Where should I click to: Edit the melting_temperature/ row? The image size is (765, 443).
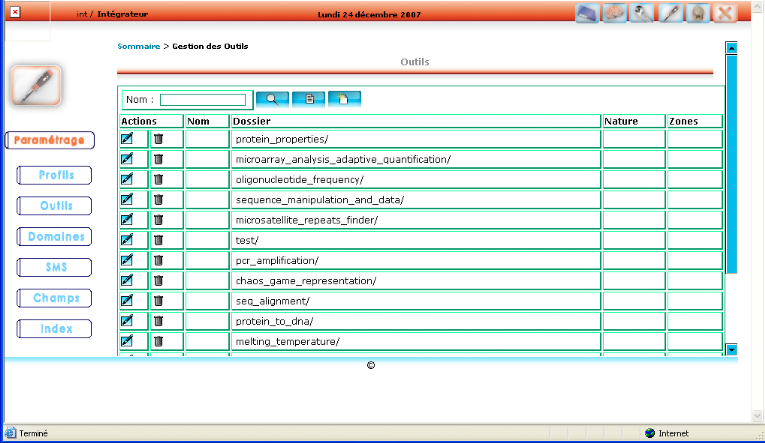[127, 341]
